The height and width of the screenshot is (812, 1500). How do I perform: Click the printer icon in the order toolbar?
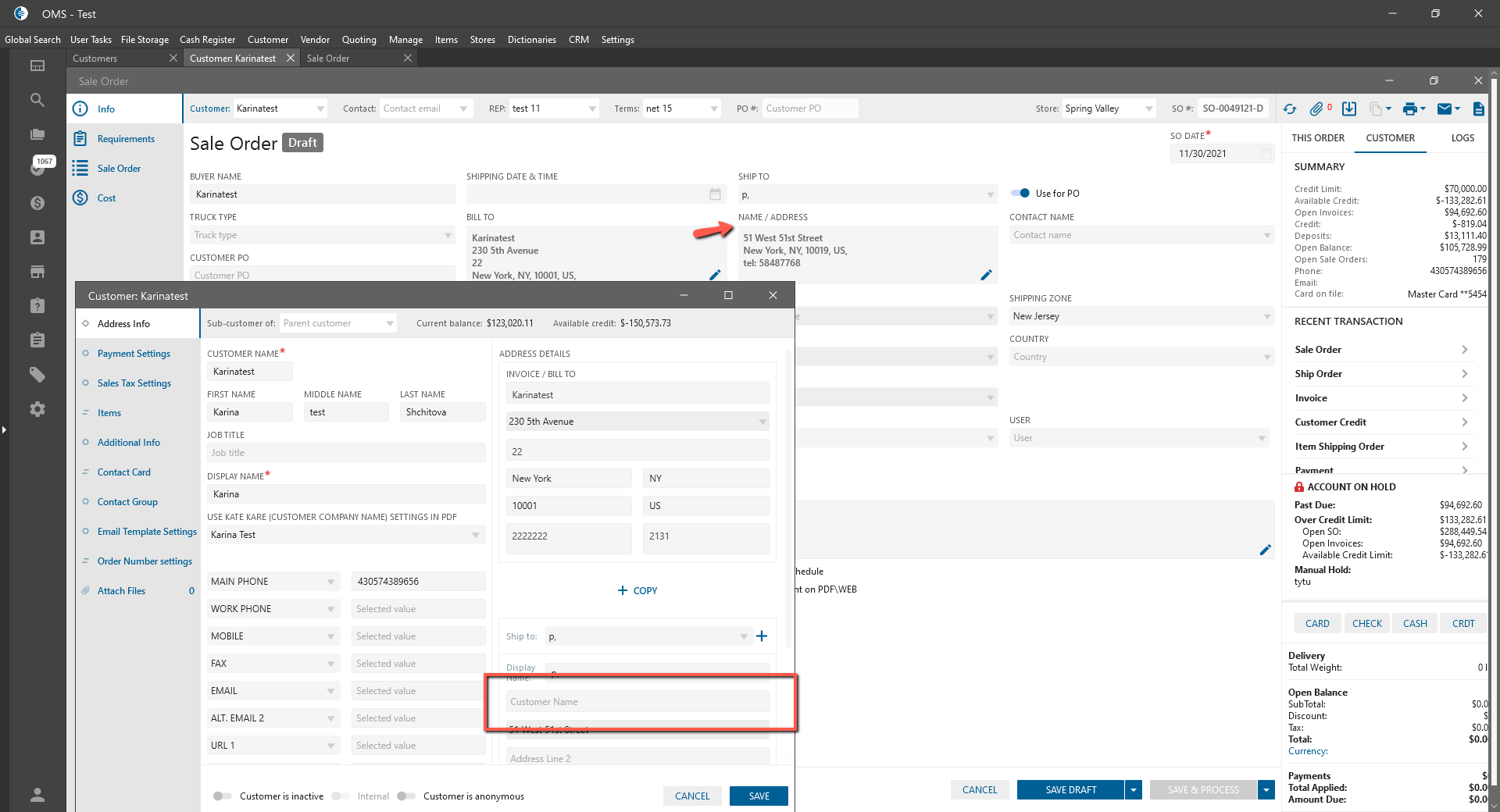(1409, 109)
